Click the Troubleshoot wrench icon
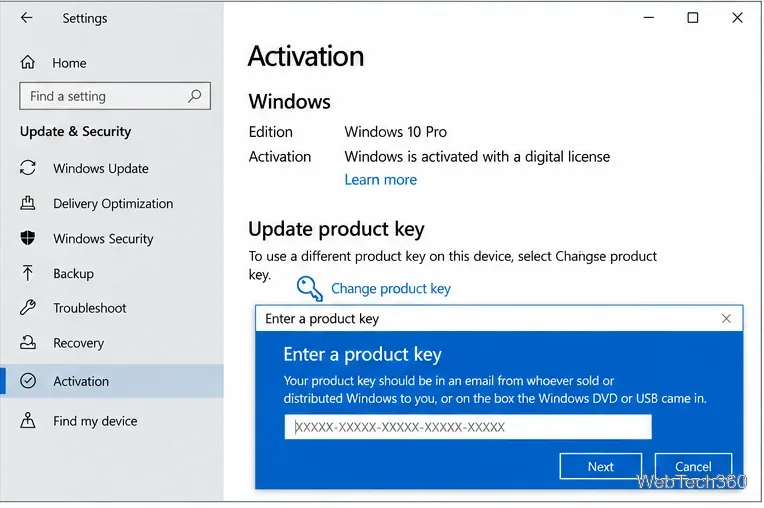This screenshot has width=764, height=508. (x=28, y=308)
